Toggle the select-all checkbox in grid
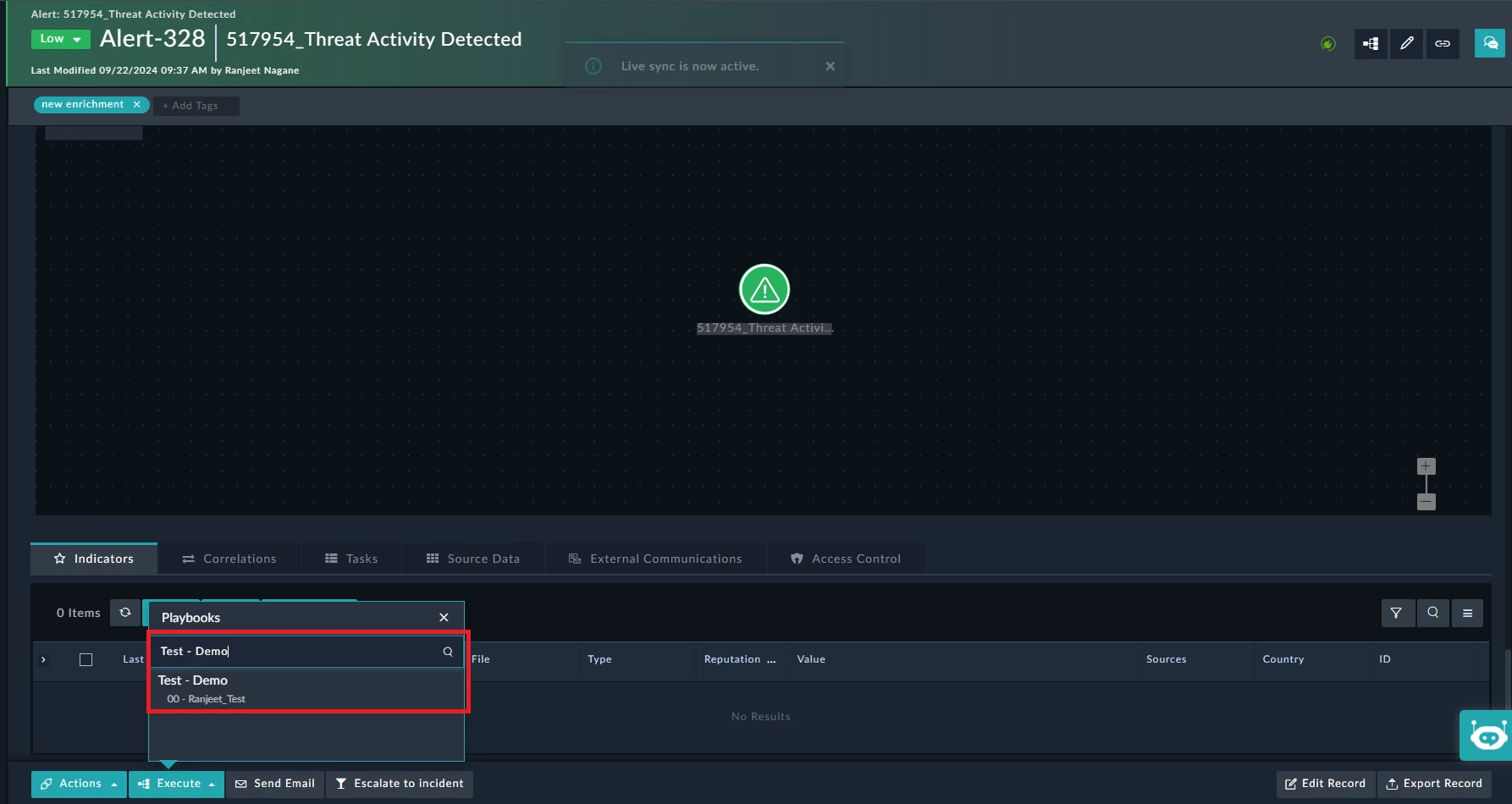The width and height of the screenshot is (1512, 804). (86, 659)
